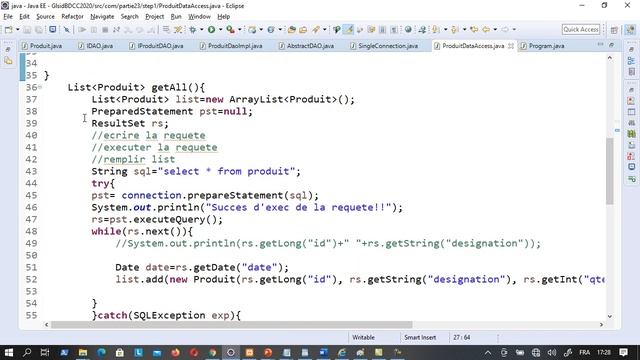Click the Save All icon
This screenshot has height=360, width=640.
[x=39, y=30]
